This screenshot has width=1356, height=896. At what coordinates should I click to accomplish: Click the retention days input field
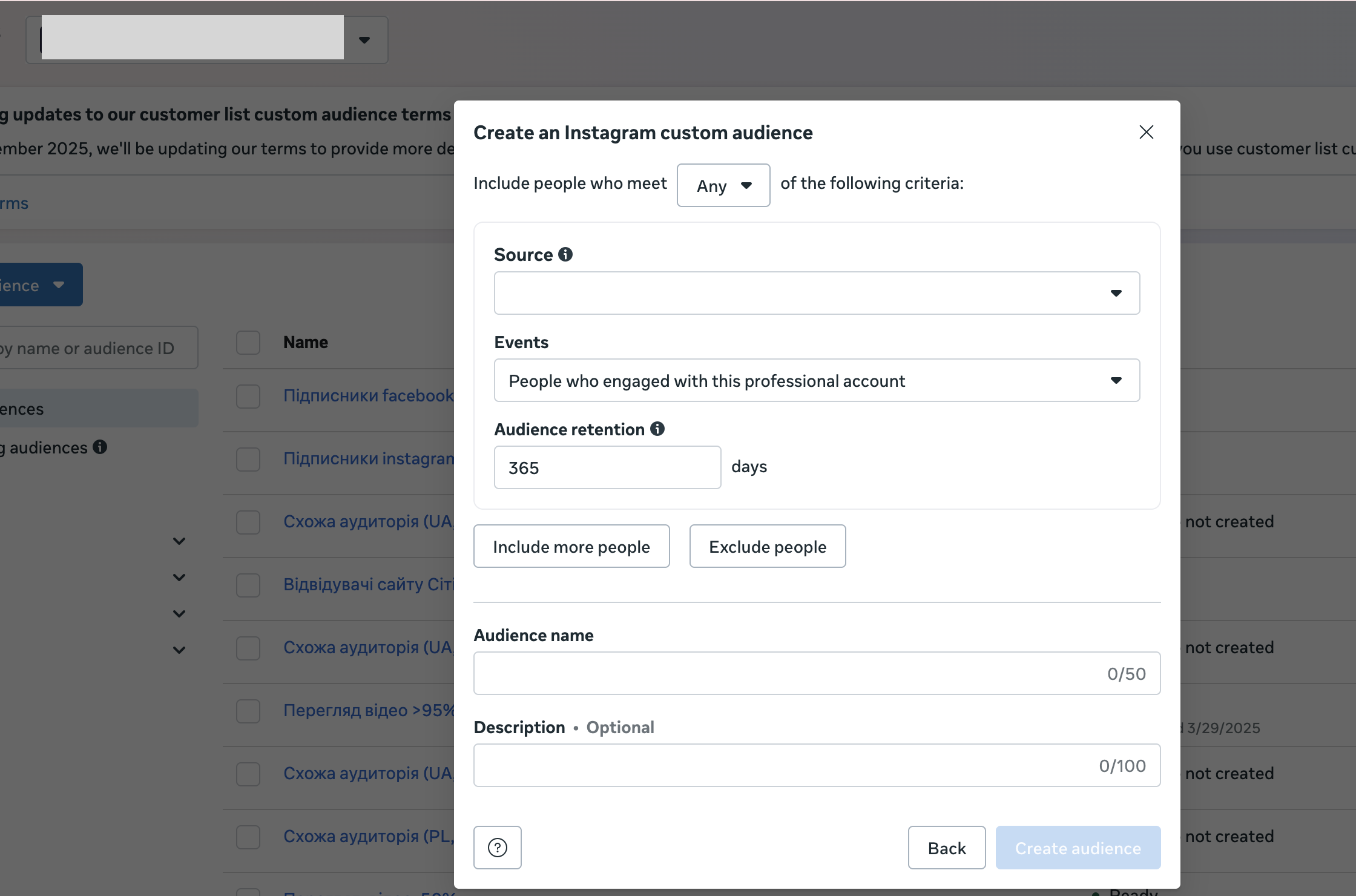pos(607,467)
